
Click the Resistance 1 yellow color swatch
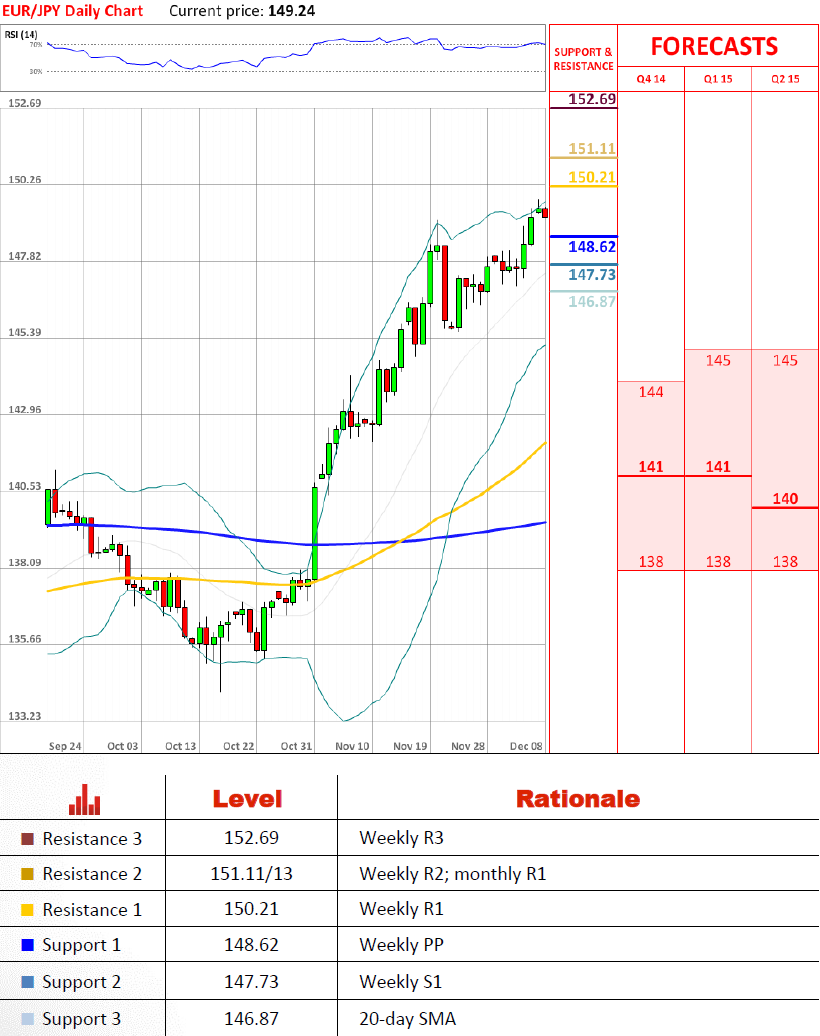(x=27, y=910)
